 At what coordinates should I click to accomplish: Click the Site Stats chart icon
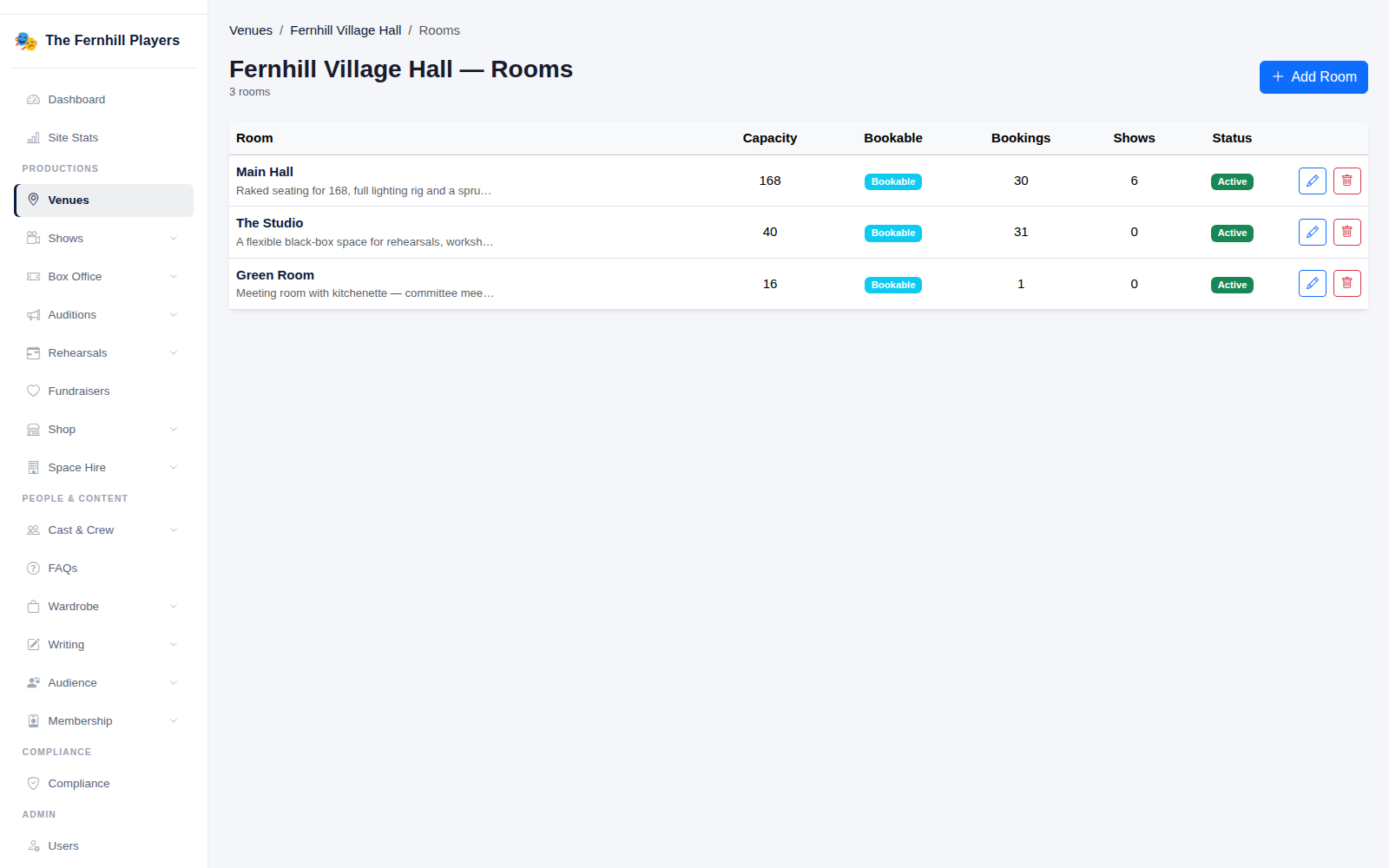click(x=33, y=138)
